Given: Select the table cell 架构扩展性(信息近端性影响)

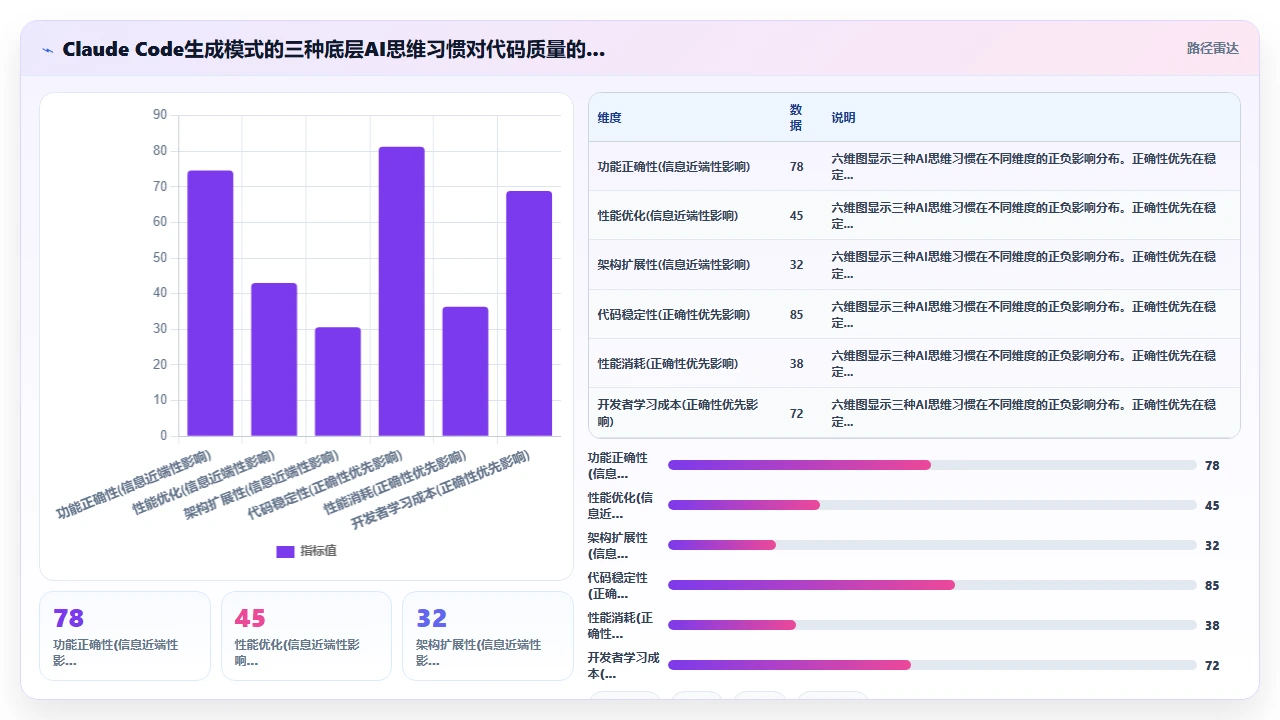Looking at the screenshot, I should click(x=673, y=265).
